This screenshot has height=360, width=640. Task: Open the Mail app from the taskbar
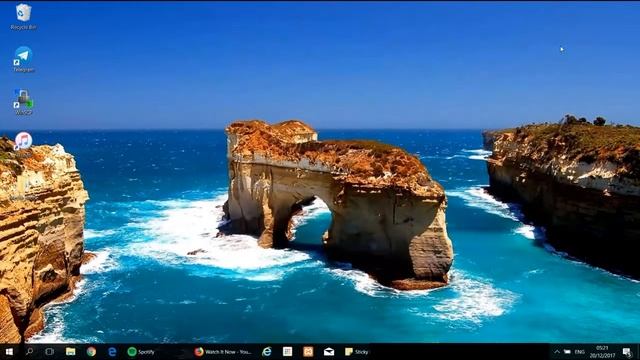point(329,351)
